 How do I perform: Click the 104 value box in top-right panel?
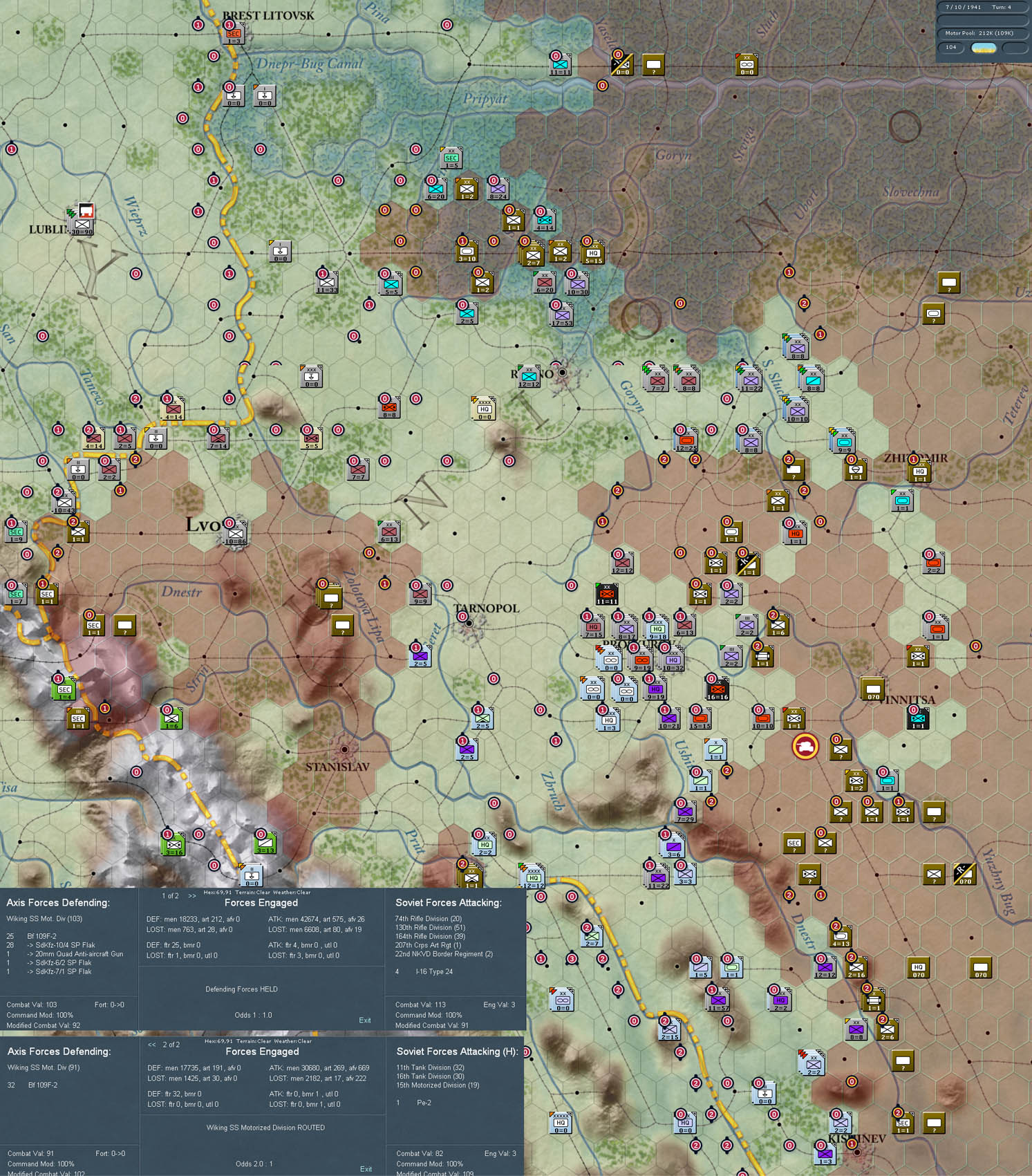pyautogui.click(x=952, y=48)
